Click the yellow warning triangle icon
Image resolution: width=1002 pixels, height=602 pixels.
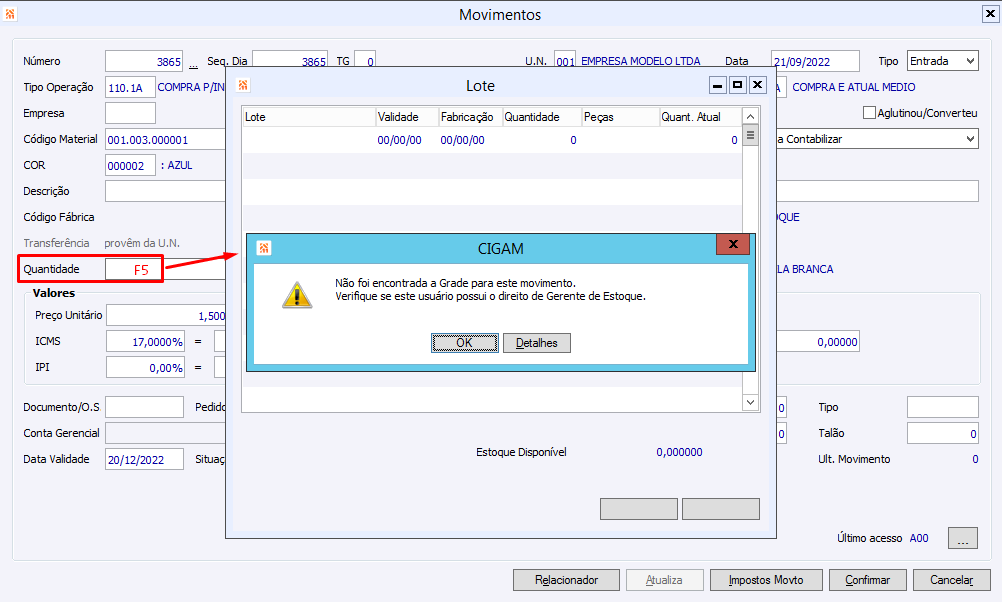297,295
